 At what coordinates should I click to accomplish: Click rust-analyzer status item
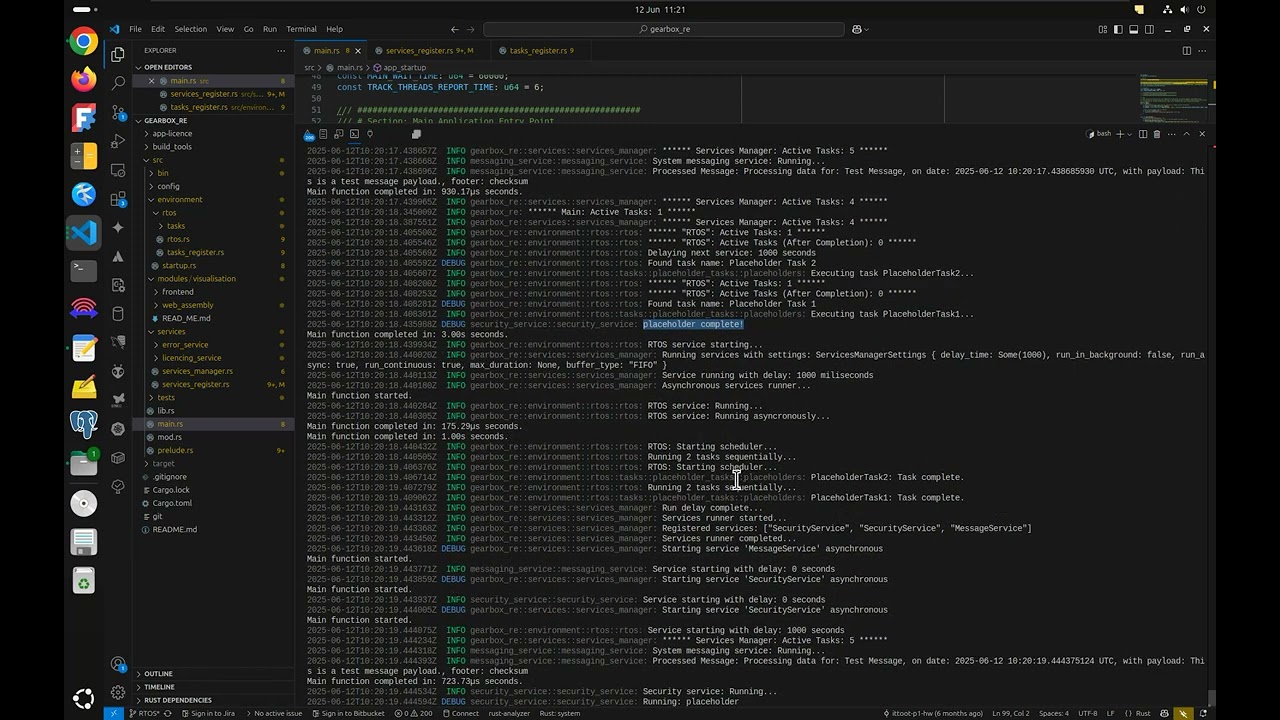click(x=509, y=713)
